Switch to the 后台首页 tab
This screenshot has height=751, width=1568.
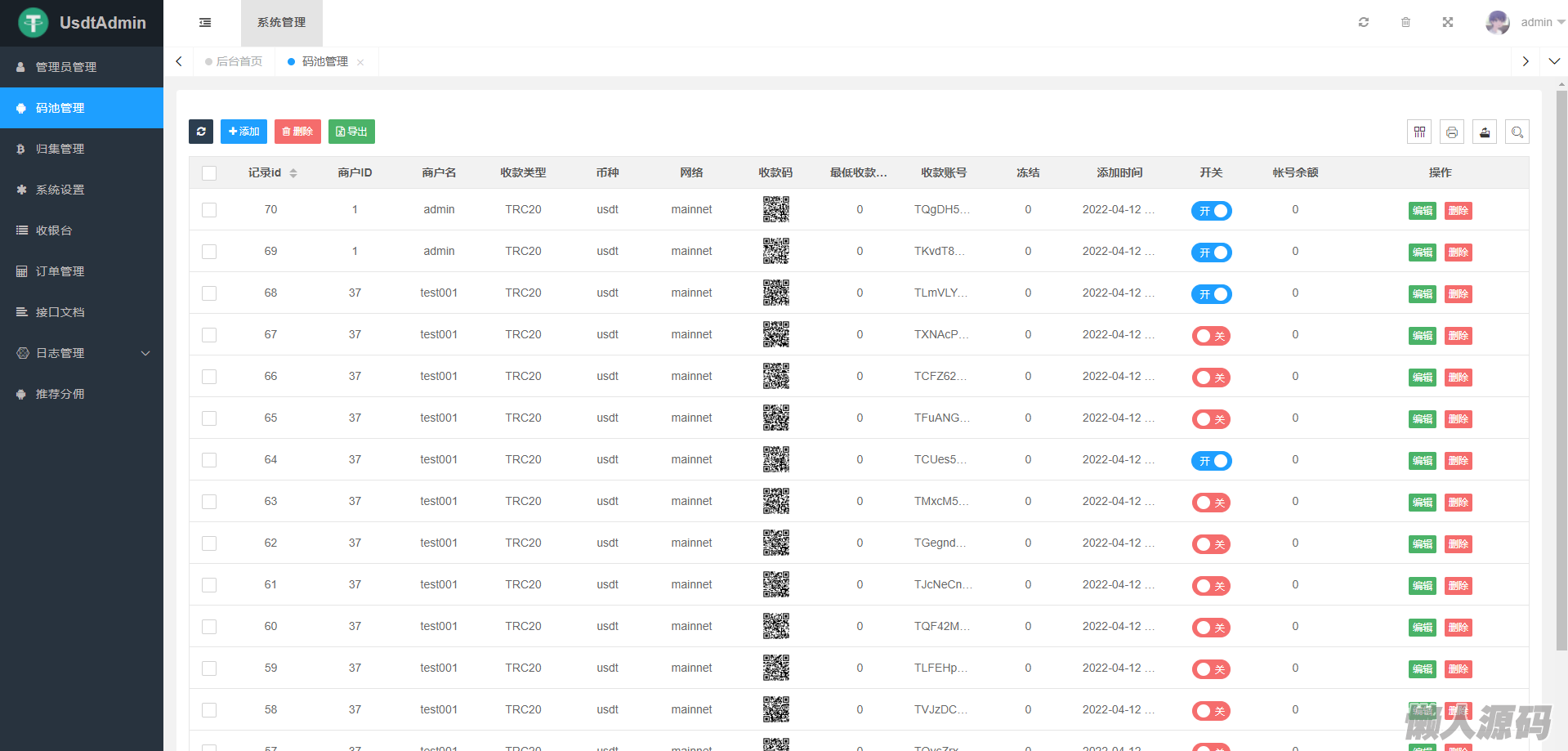[235, 61]
